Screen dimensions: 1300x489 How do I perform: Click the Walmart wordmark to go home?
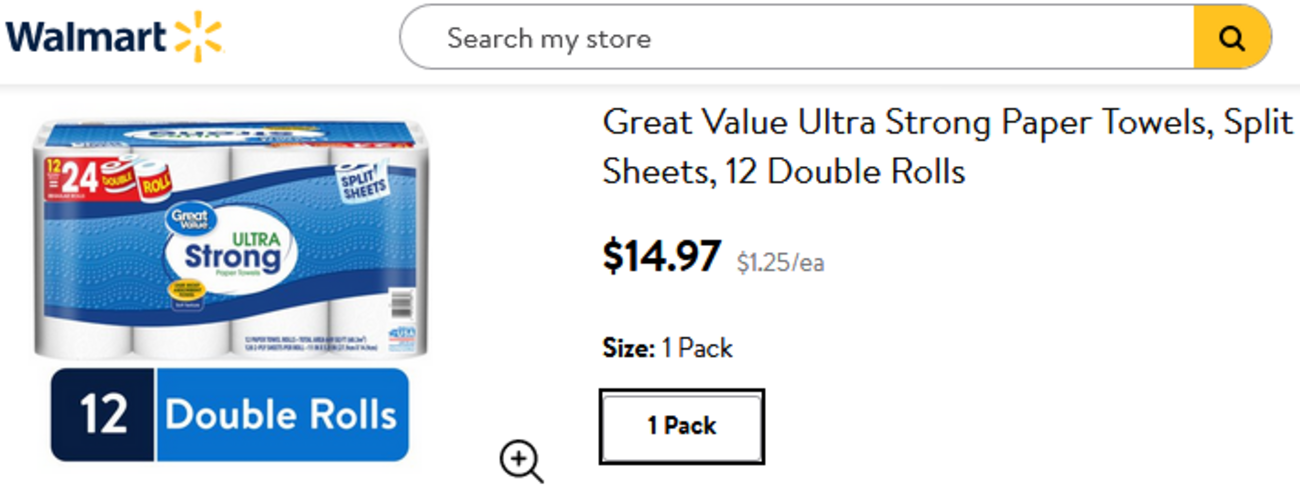tap(85, 38)
